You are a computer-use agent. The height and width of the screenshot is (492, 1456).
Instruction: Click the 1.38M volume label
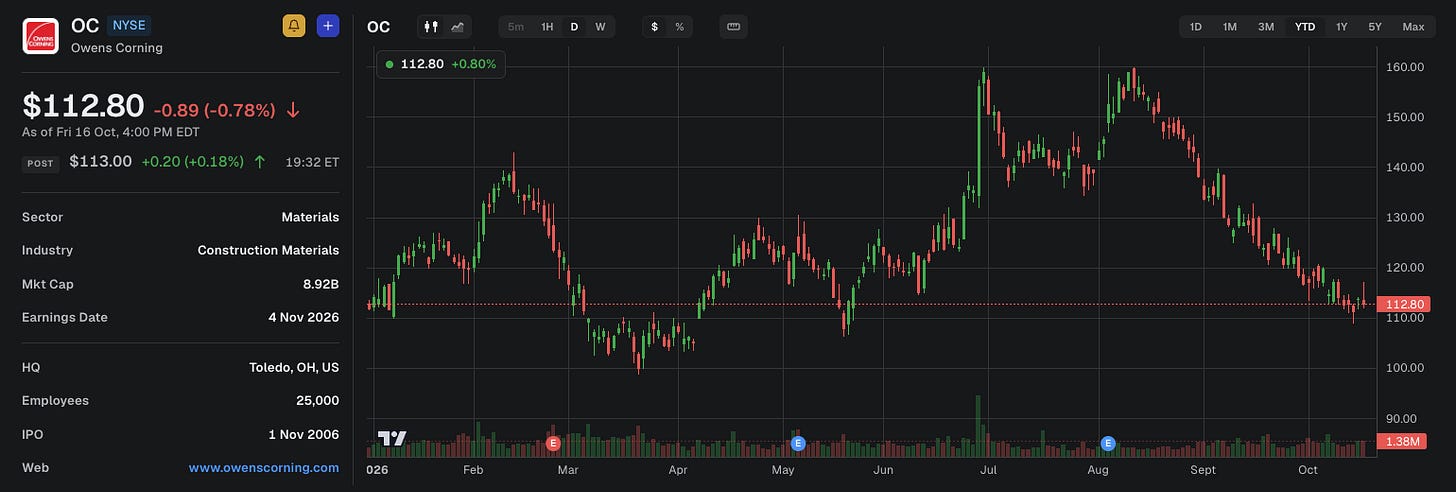click(x=1403, y=441)
